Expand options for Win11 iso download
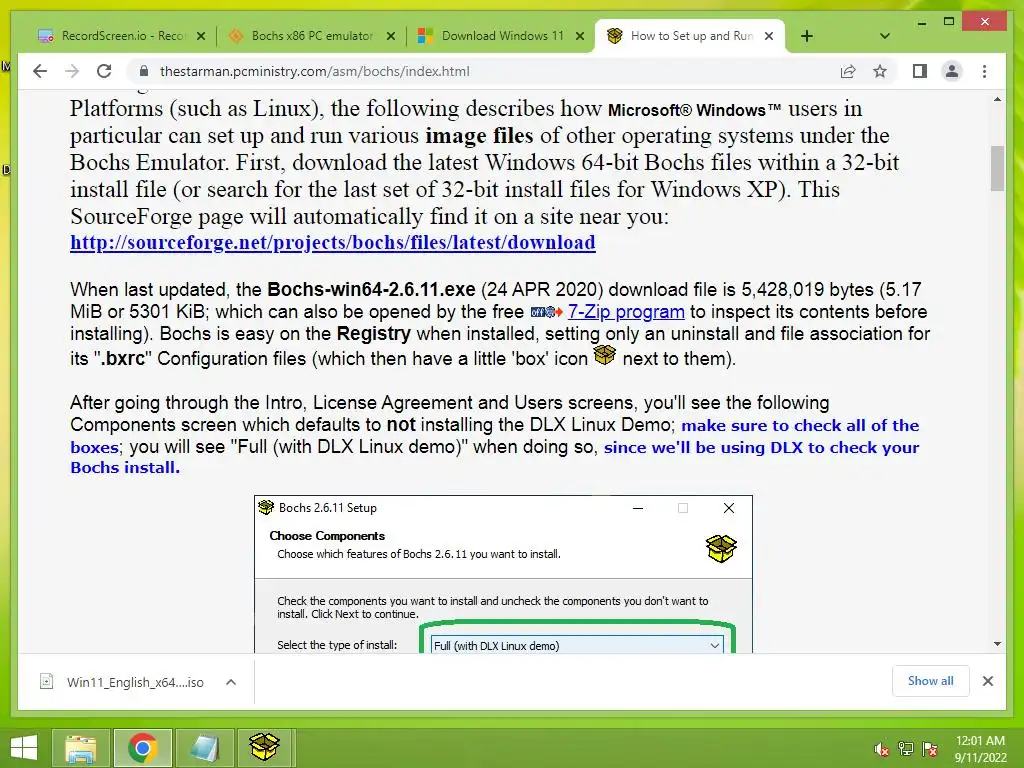Screen dimensions: 1024x768 (x=231, y=682)
